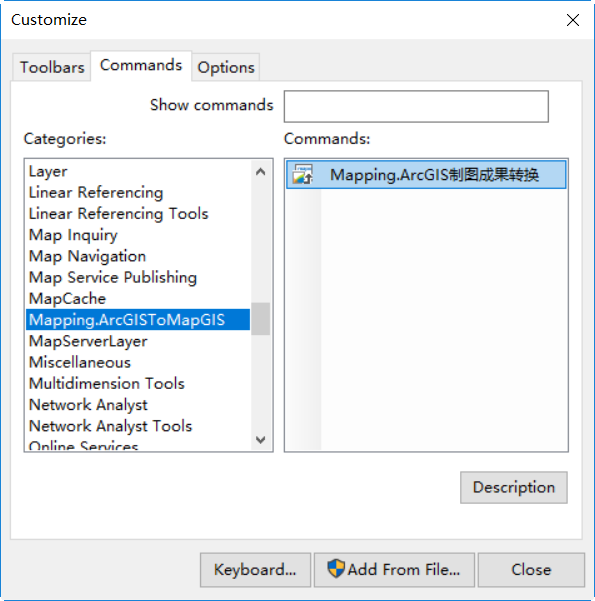This screenshot has height=601, width=595.
Task: Open the Options tab
Action: [226, 67]
